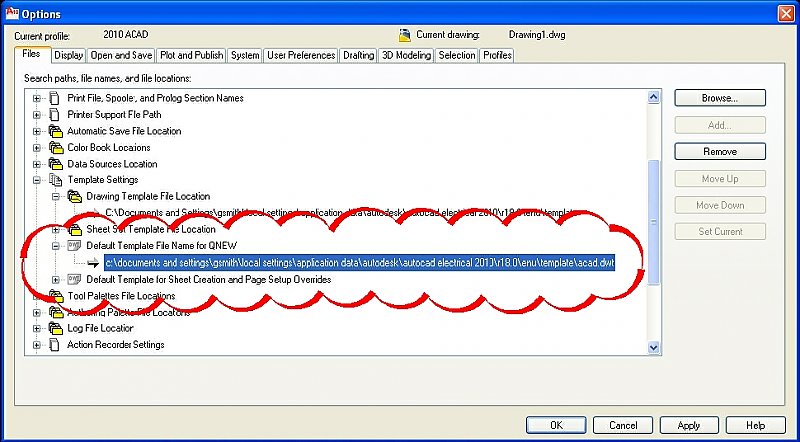Select Data Sources Location in the tree
This screenshot has height=442, width=800.
click(112, 164)
